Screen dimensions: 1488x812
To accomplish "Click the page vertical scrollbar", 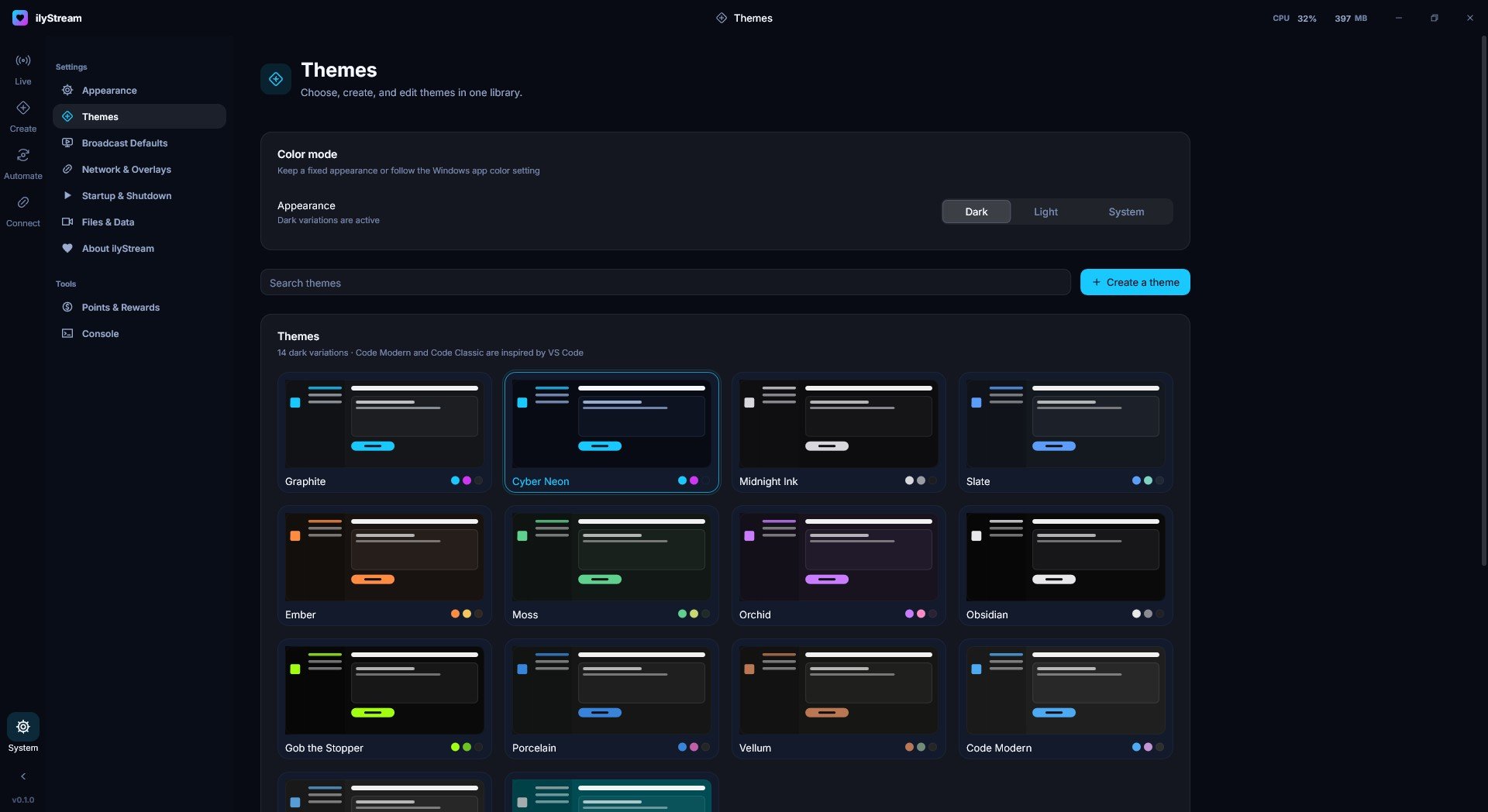I will click(x=1483, y=302).
